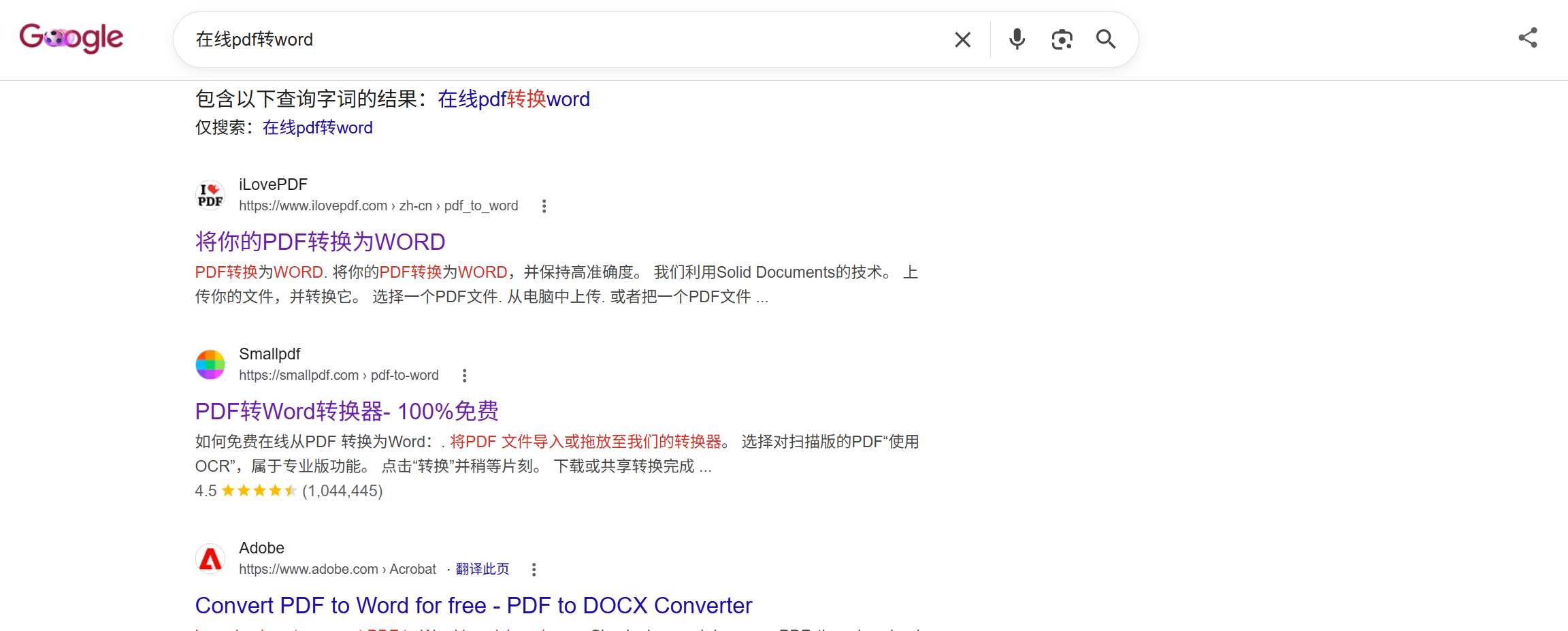Start voice search with the microphone icon
1568x631 pixels.
click(x=1017, y=39)
